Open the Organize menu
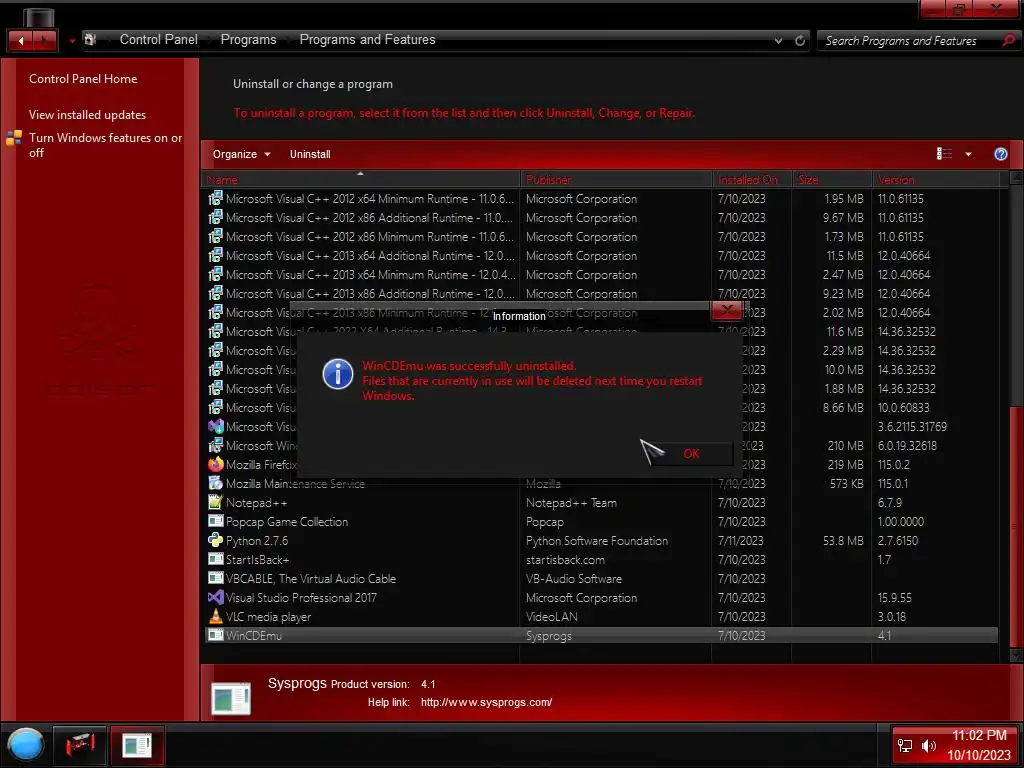Screen dimensions: 1024x768 241,154
